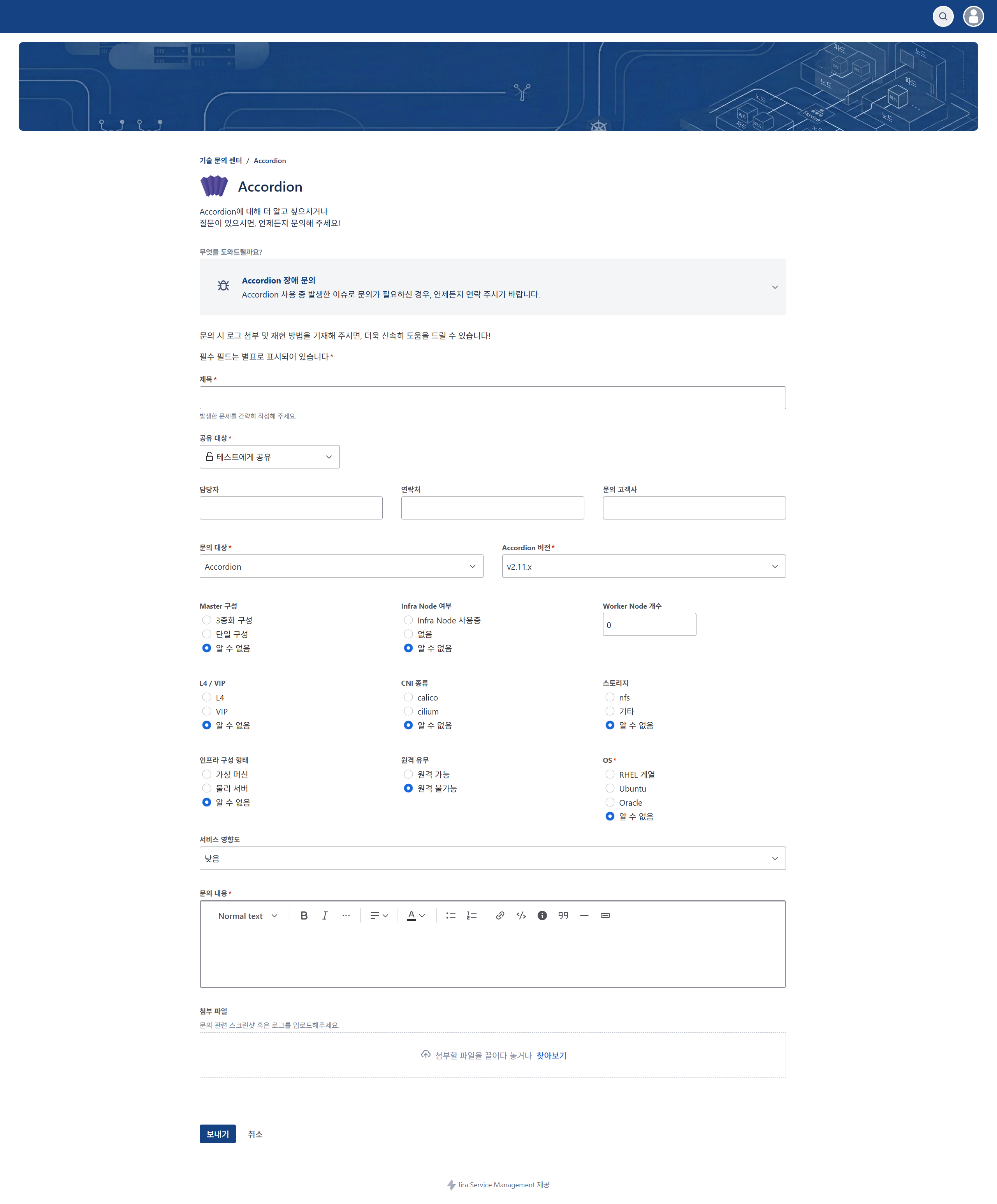Open the user profile avatar menu
This screenshot has height=1204, width=997.
coord(973,16)
